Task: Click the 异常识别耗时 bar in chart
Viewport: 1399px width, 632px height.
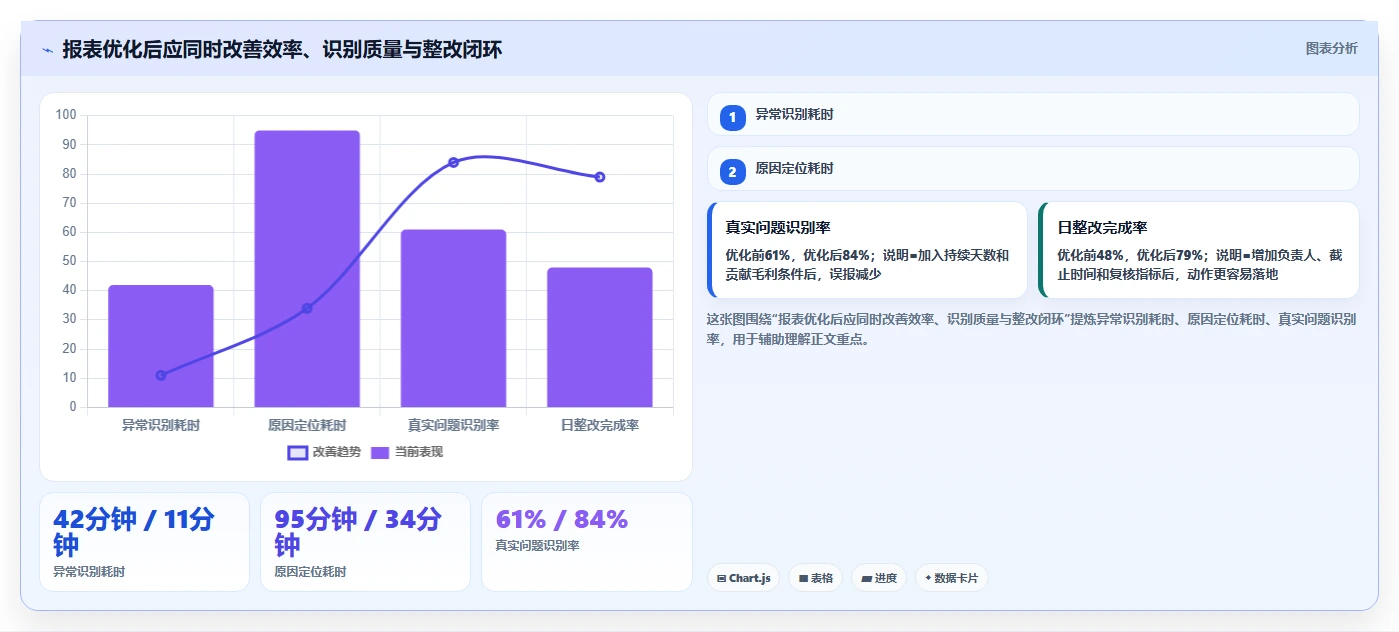Action: tap(161, 346)
